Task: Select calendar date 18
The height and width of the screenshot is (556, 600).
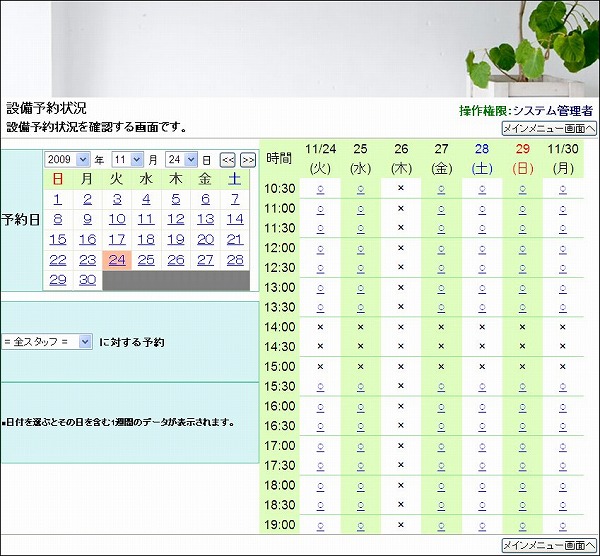Action: (146, 240)
